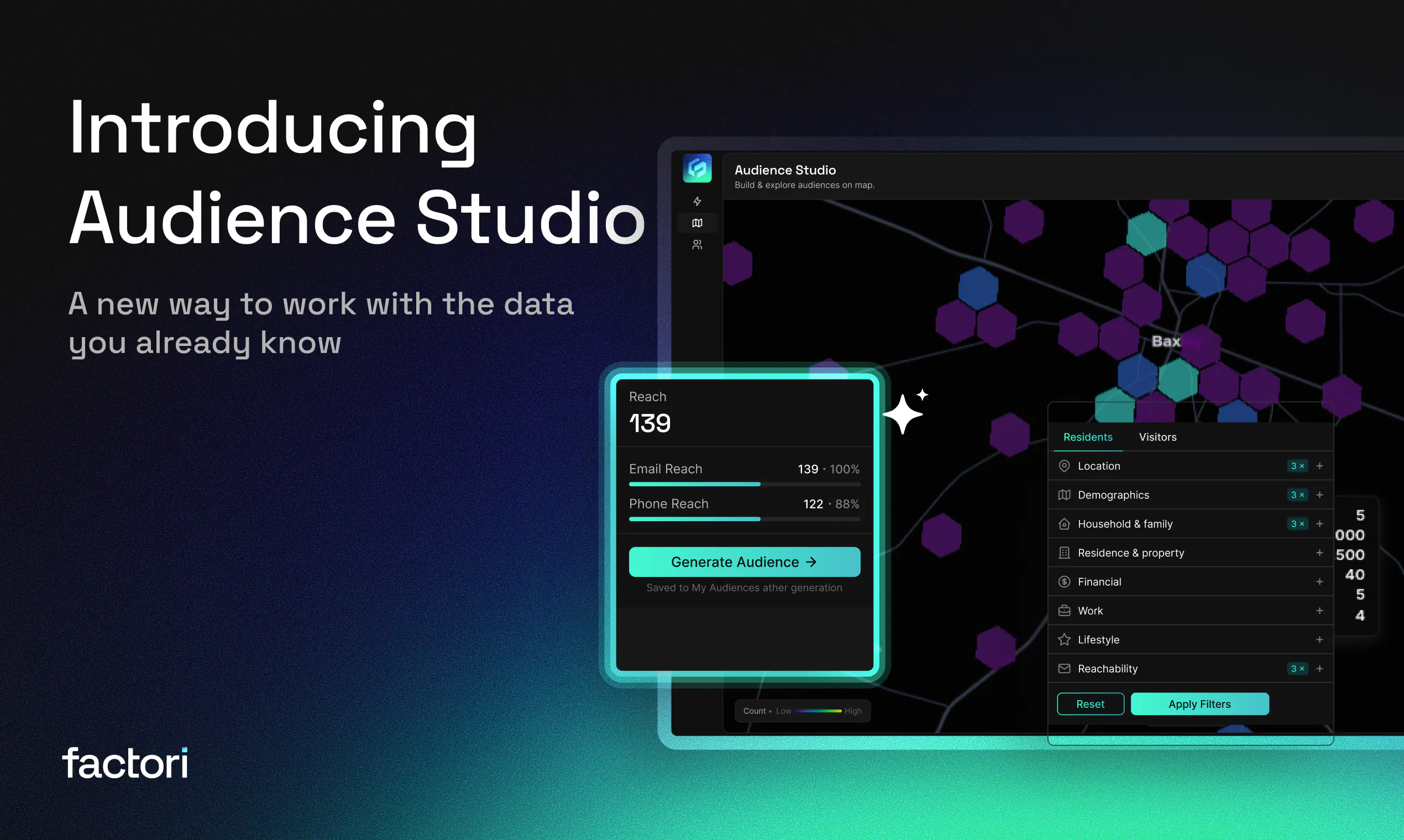The width and height of the screenshot is (1404, 840).
Task: Click the Lifestyle star icon
Action: pos(1064,639)
